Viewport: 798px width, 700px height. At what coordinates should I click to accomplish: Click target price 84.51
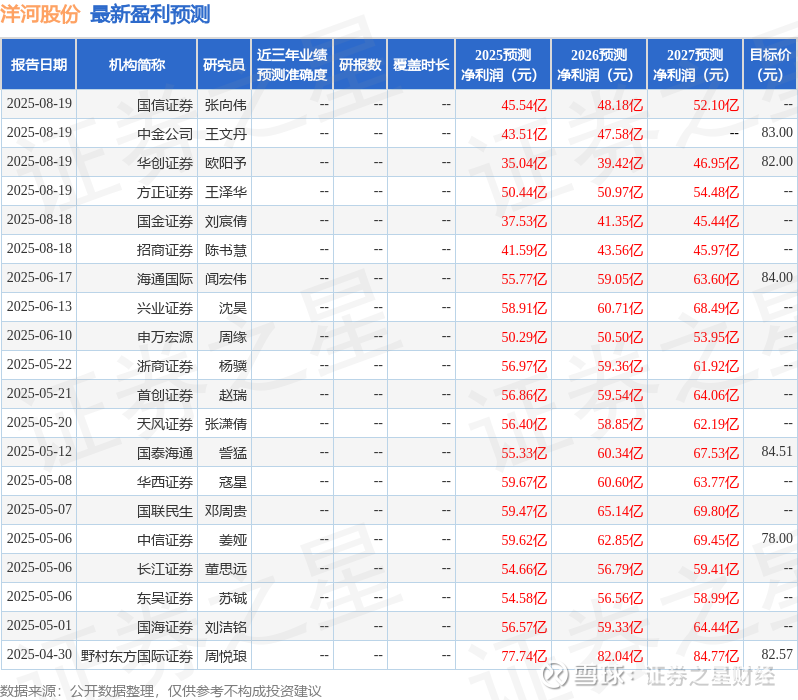point(777,452)
